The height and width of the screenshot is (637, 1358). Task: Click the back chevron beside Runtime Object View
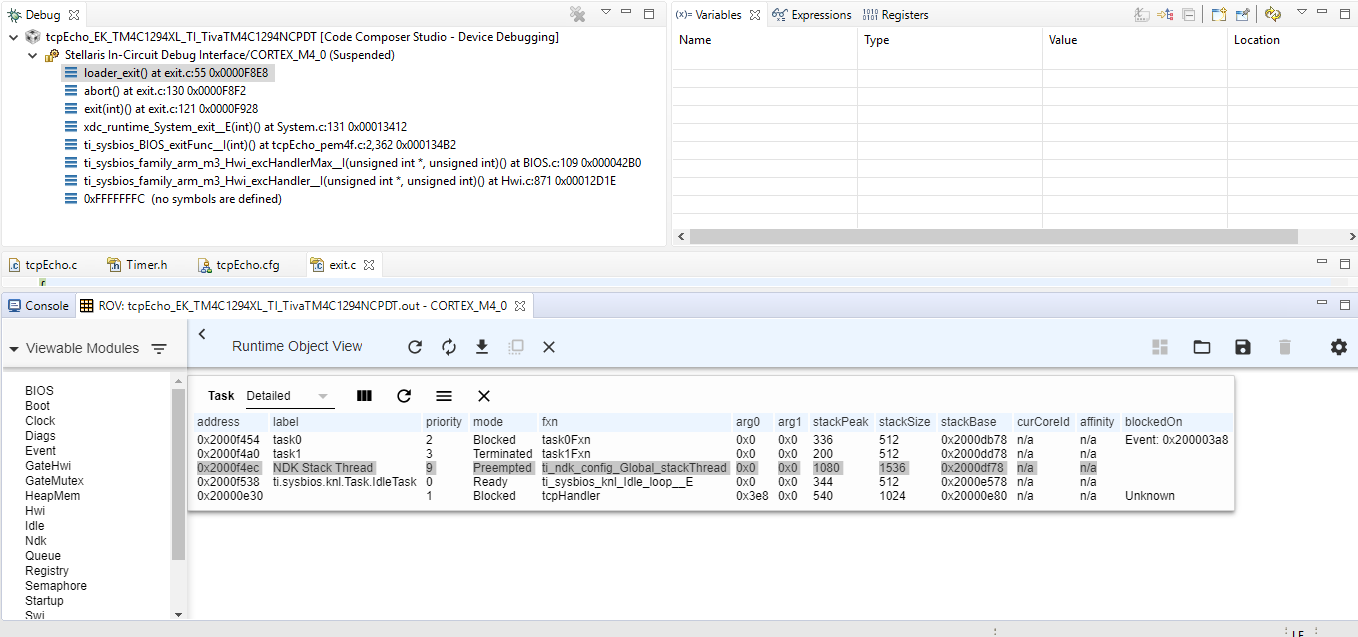[x=202, y=334]
